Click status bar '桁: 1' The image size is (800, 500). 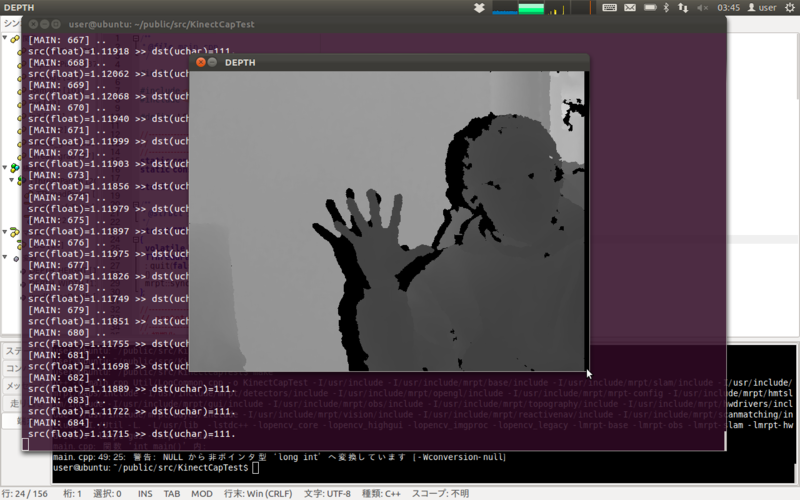(72, 493)
